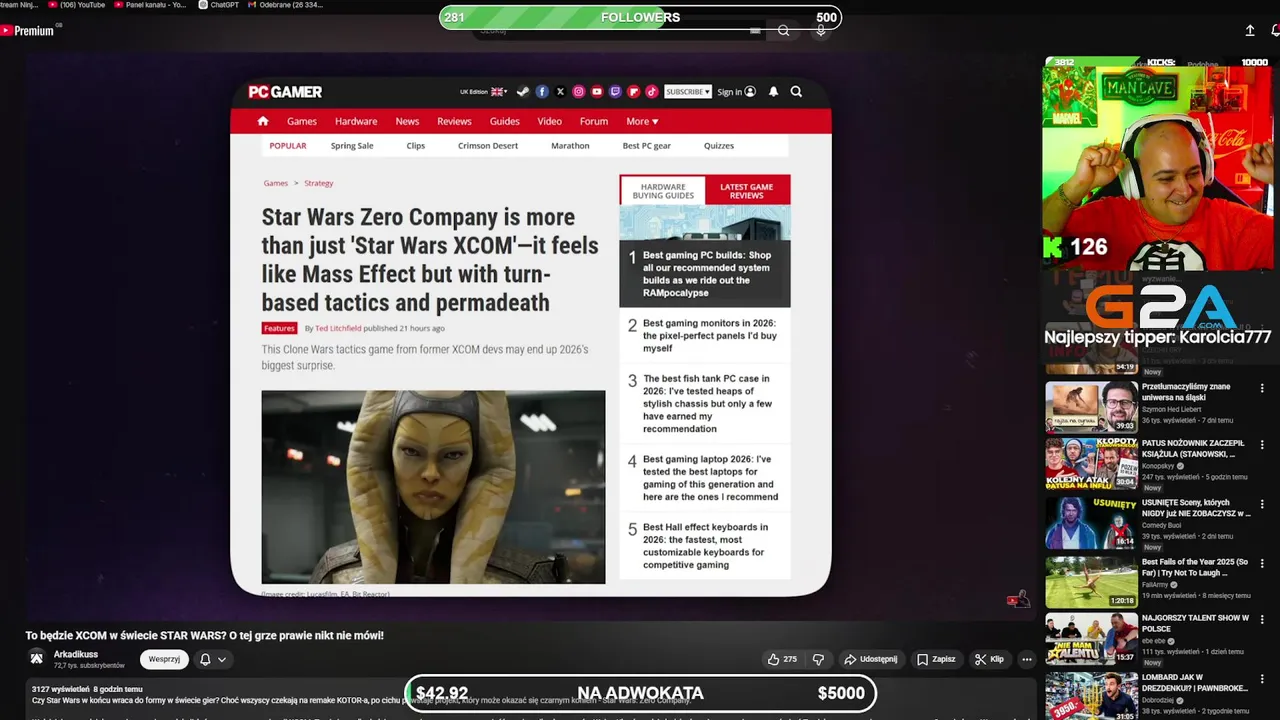1280x720 pixels.
Task: Open PC Gamer's Twitch icon
Action: click(x=615, y=91)
